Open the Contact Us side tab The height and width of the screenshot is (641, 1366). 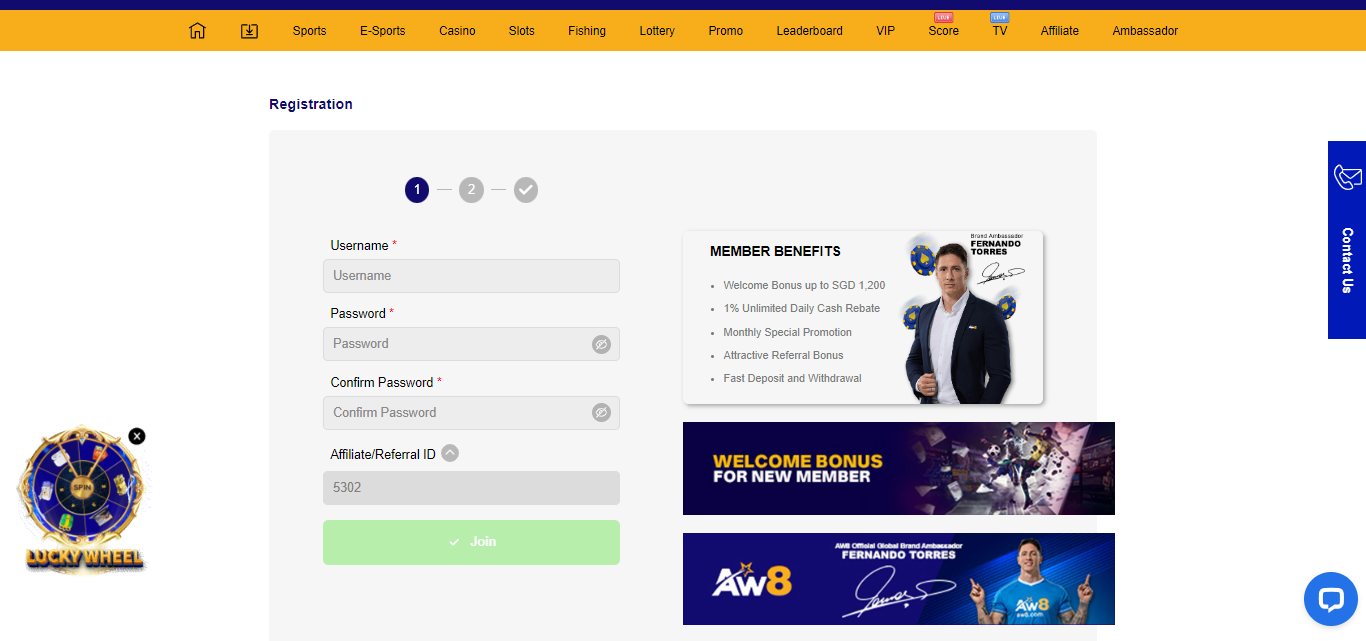[1347, 240]
